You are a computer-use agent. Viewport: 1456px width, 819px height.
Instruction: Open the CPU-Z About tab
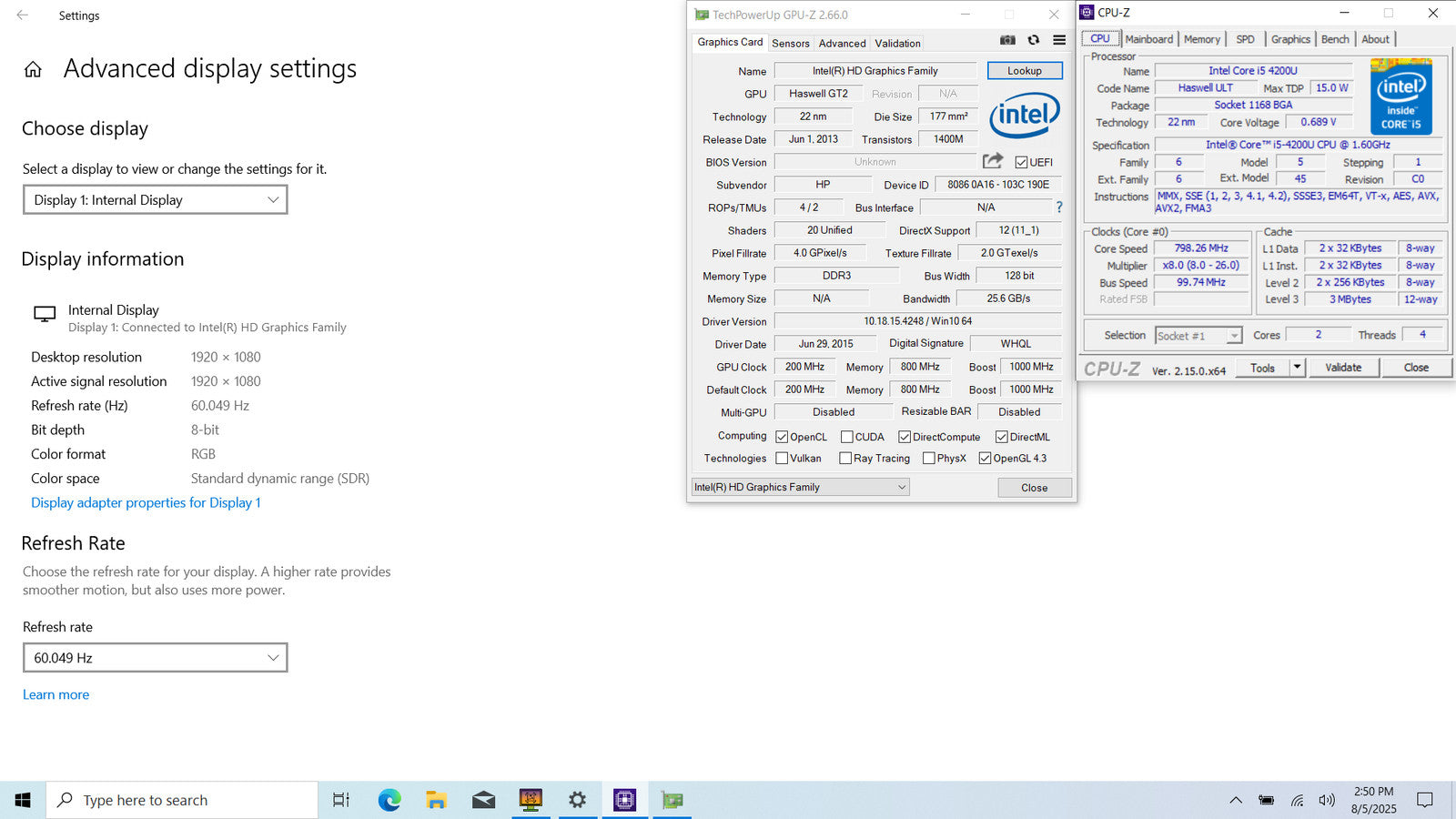1375,39
